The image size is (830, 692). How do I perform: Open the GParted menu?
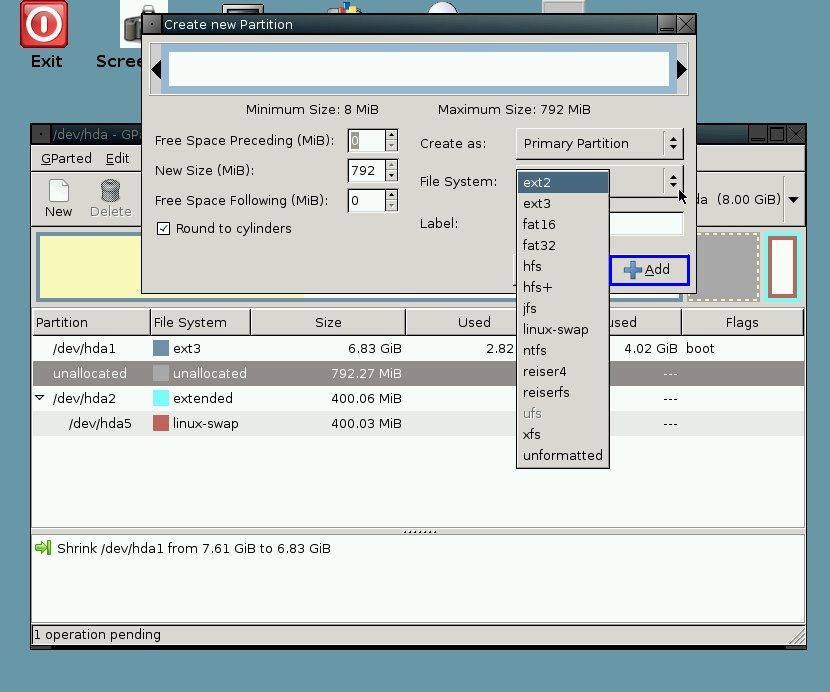(x=66, y=158)
